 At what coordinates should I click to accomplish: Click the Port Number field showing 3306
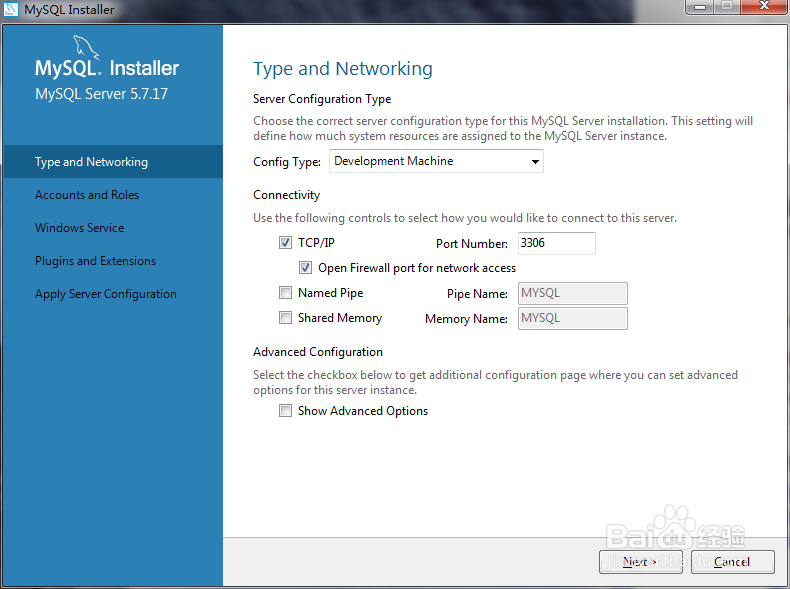coord(557,243)
